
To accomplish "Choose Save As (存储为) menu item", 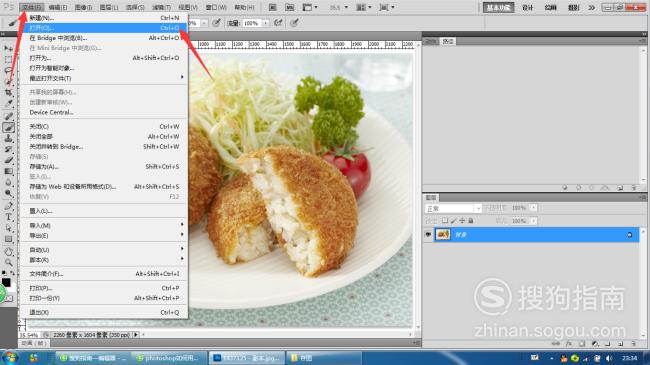I will click(104, 166).
